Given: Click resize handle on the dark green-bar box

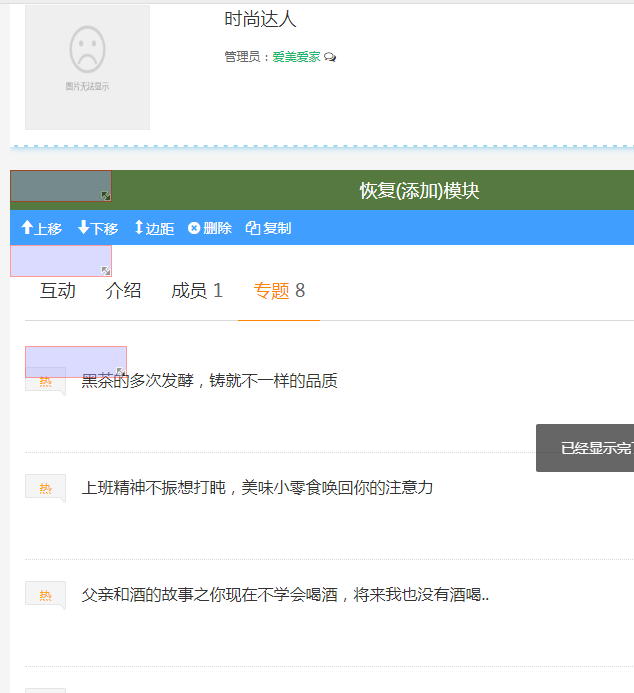Looking at the screenshot, I should 106,196.
